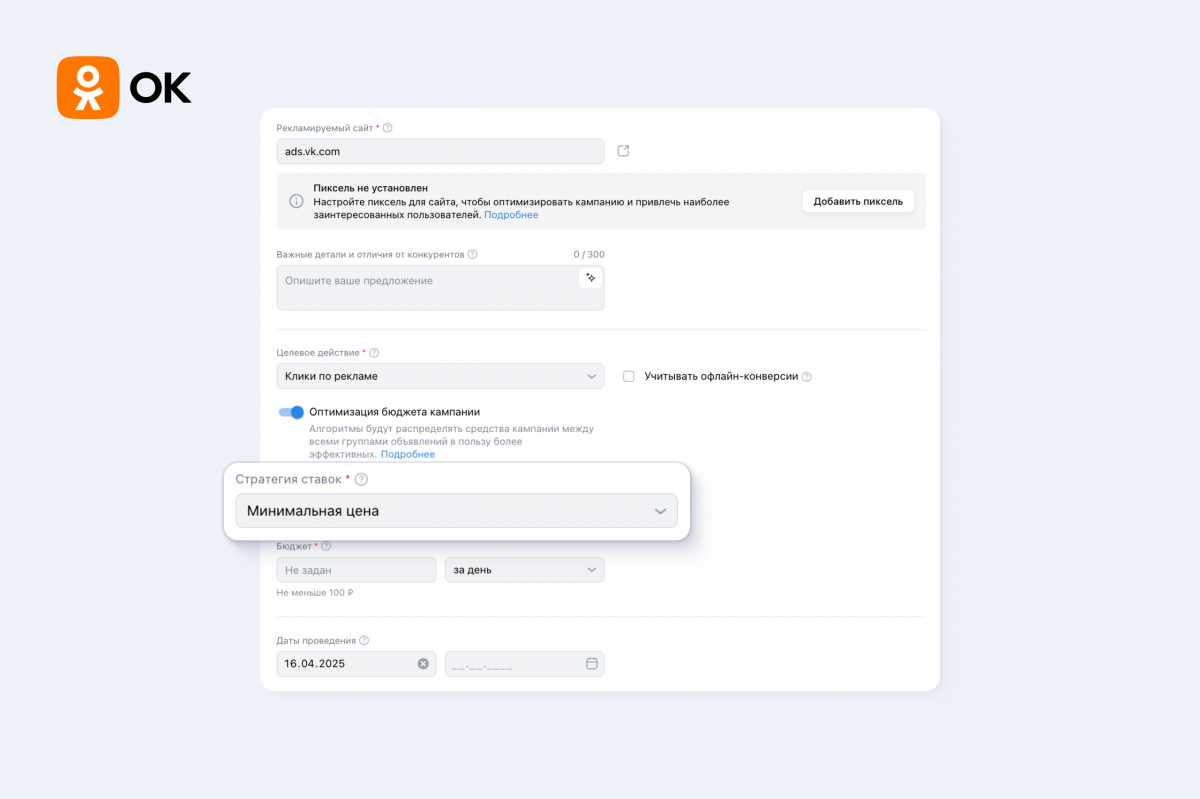
Task: Open advertised site via external link icon
Action: click(623, 151)
